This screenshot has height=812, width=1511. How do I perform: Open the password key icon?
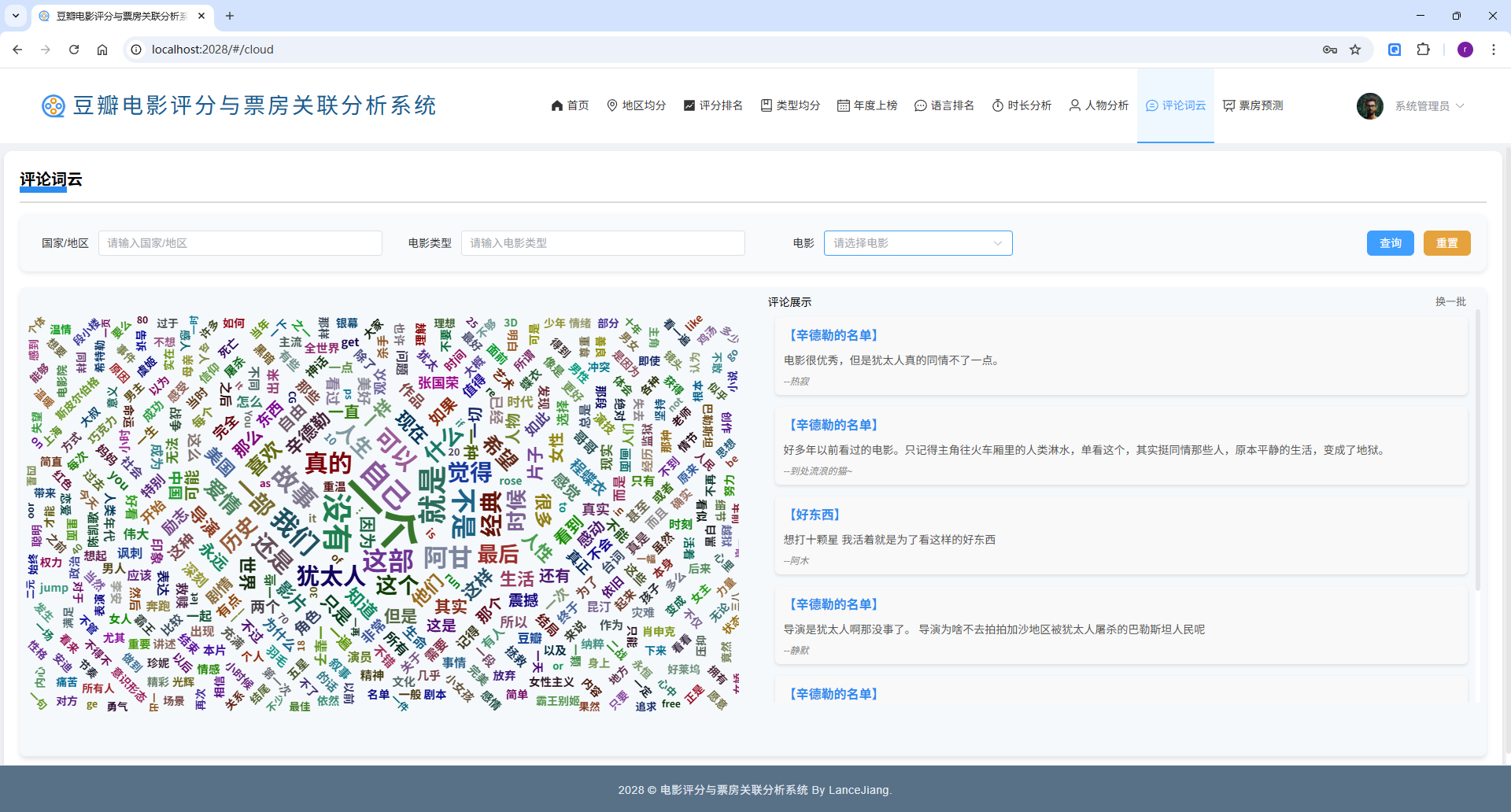[1330, 50]
